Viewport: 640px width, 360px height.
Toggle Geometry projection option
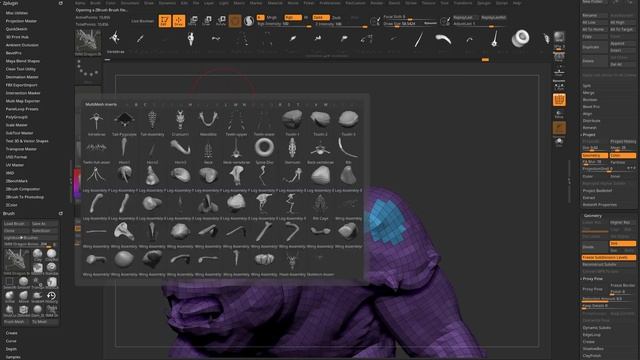click(594, 156)
